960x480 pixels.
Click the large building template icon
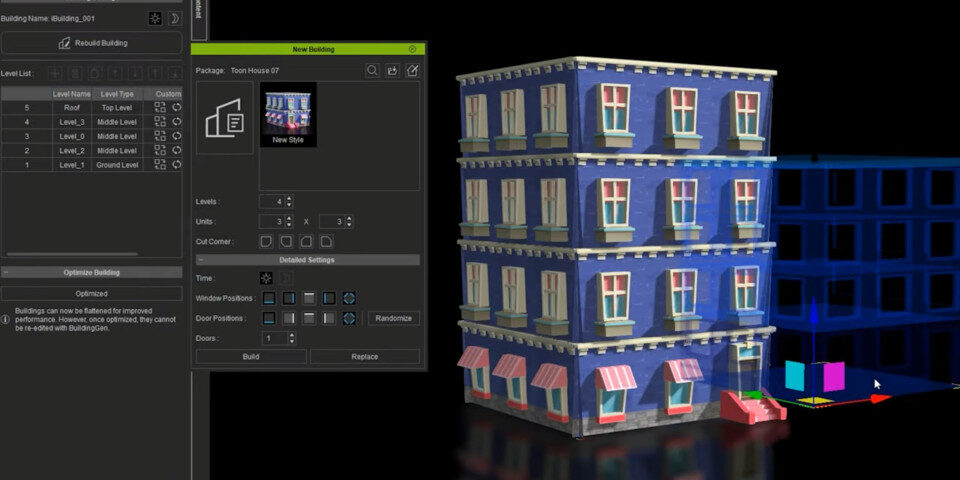pos(224,118)
